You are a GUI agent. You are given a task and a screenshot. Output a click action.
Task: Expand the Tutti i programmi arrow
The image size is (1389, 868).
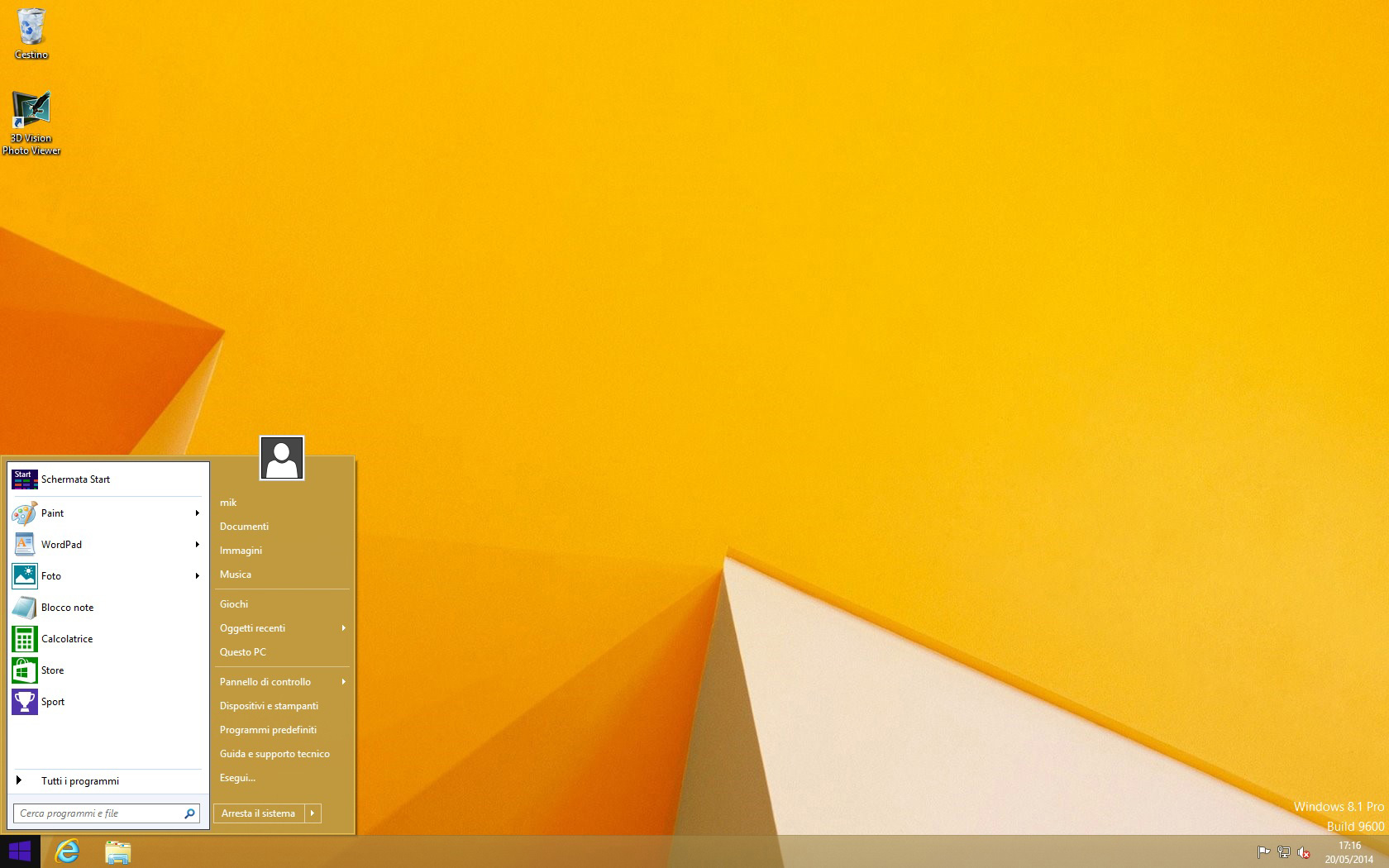19,780
